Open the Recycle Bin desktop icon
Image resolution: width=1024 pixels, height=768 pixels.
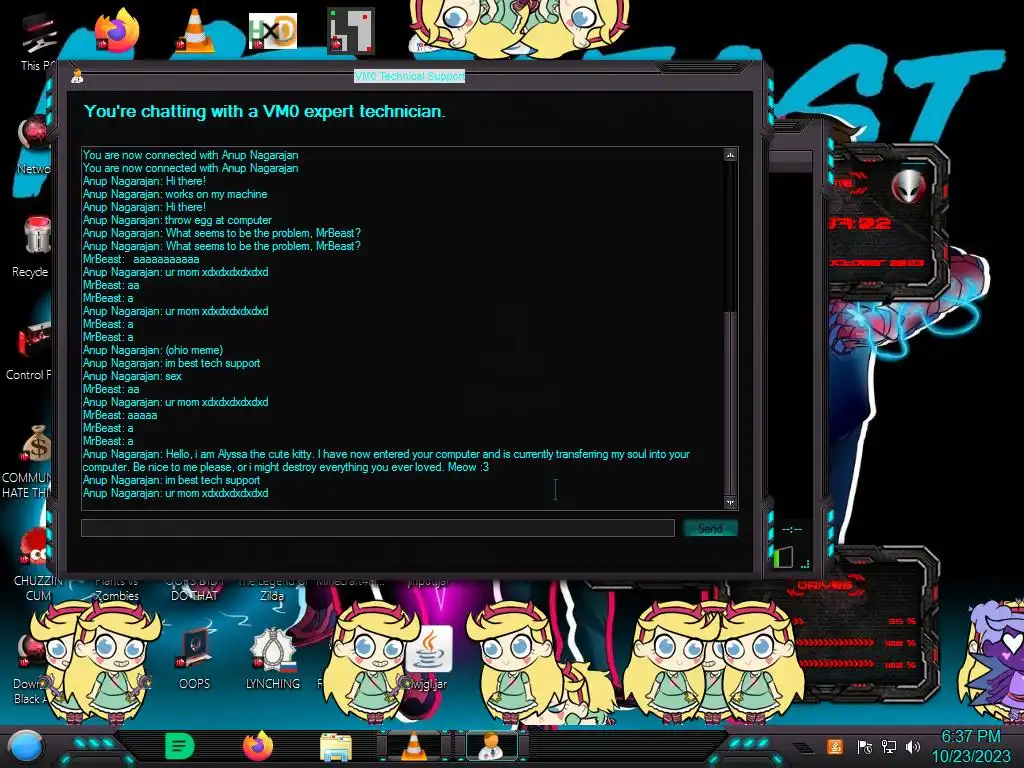tap(37, 247)
